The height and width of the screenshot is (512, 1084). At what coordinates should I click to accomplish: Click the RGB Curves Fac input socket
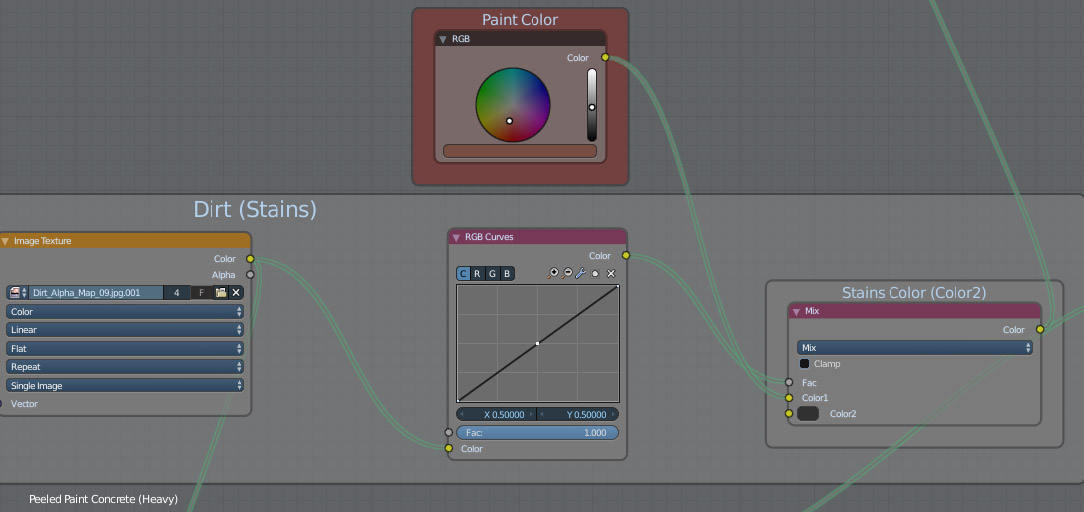click(449, 433)
